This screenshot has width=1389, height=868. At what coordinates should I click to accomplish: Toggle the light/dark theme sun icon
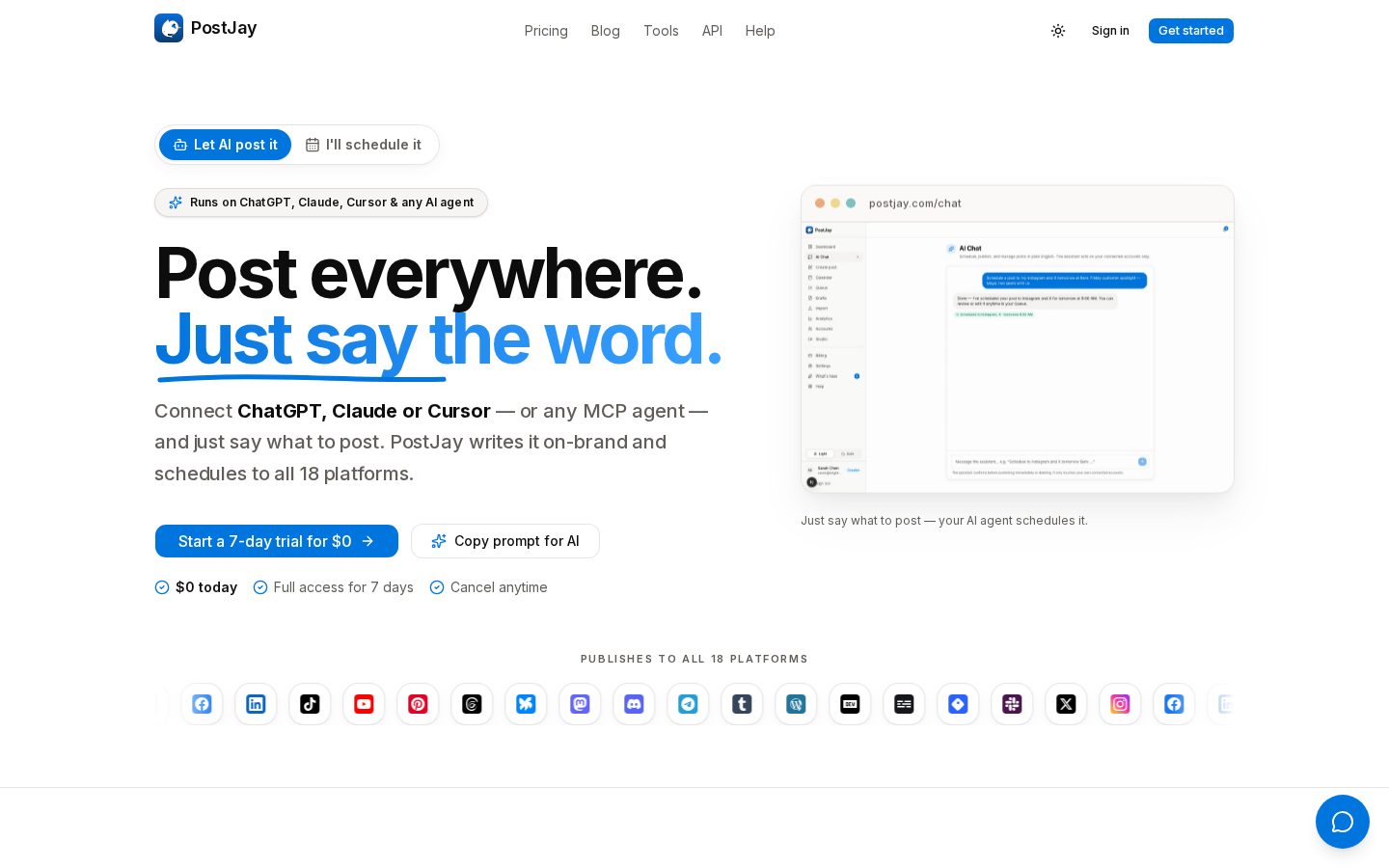[1058, 31]
